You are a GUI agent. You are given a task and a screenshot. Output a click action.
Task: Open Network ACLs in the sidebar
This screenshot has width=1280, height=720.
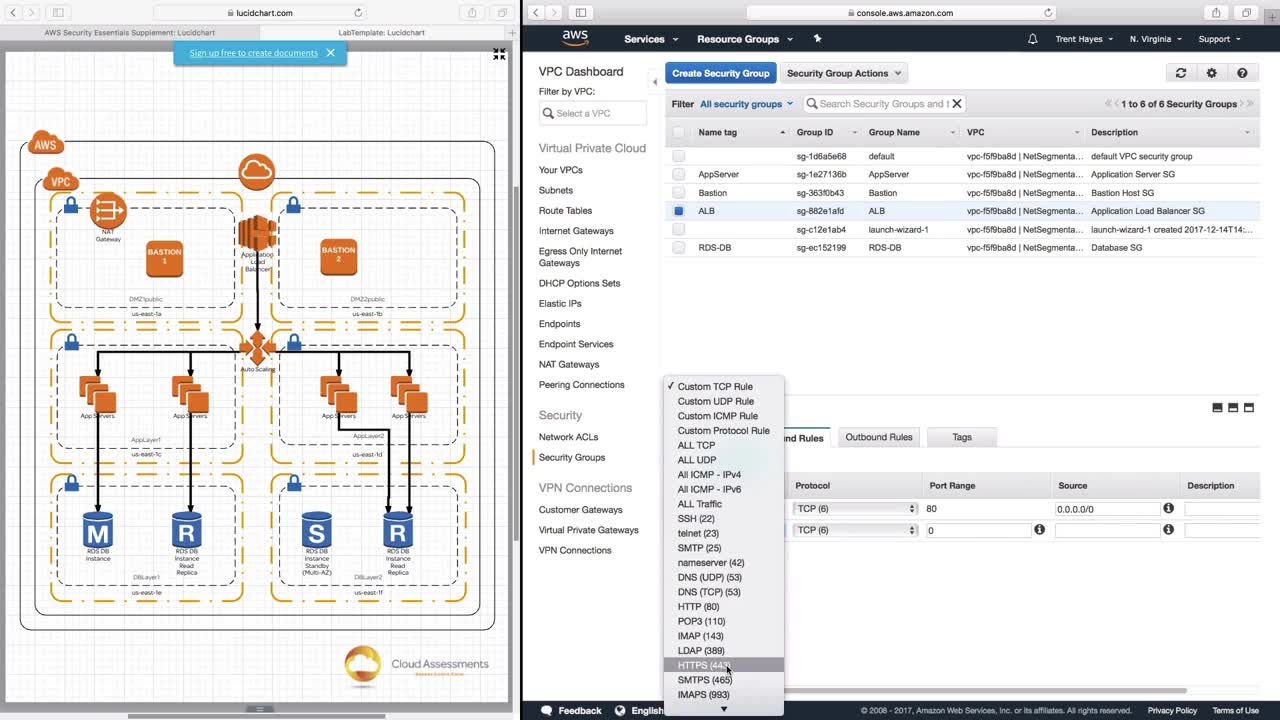568,437
